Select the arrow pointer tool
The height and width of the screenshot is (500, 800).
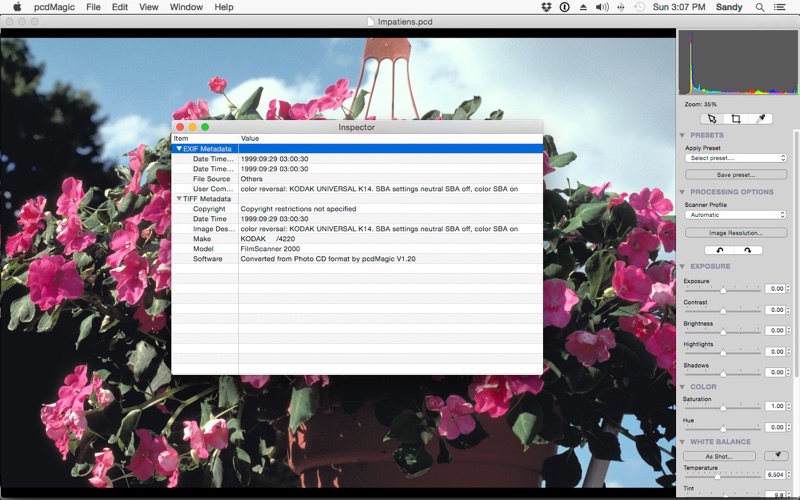tap(712, 119)
